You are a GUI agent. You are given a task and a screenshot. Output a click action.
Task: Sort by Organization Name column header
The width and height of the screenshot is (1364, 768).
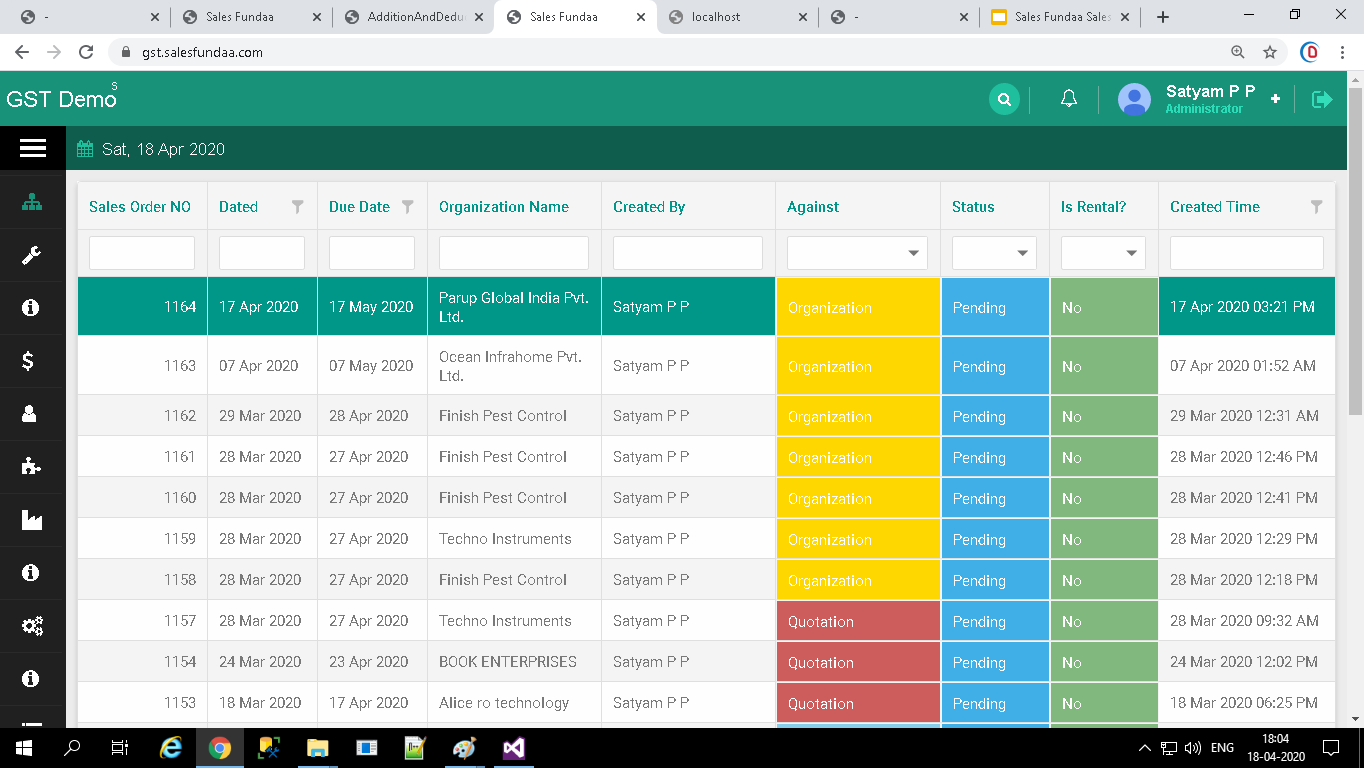click(x=503, y=207)
